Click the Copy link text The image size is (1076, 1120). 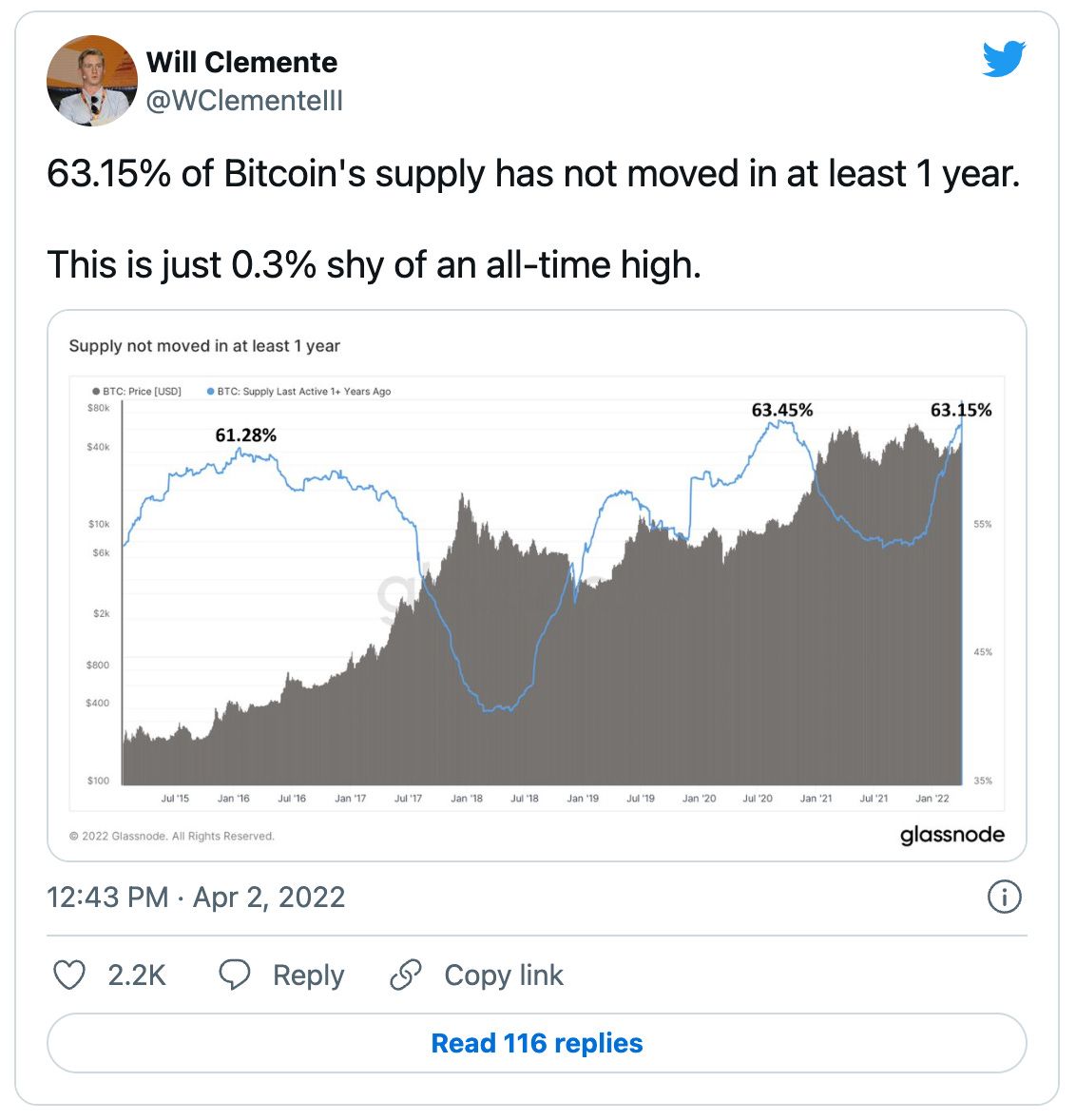(x=504, y=975)
